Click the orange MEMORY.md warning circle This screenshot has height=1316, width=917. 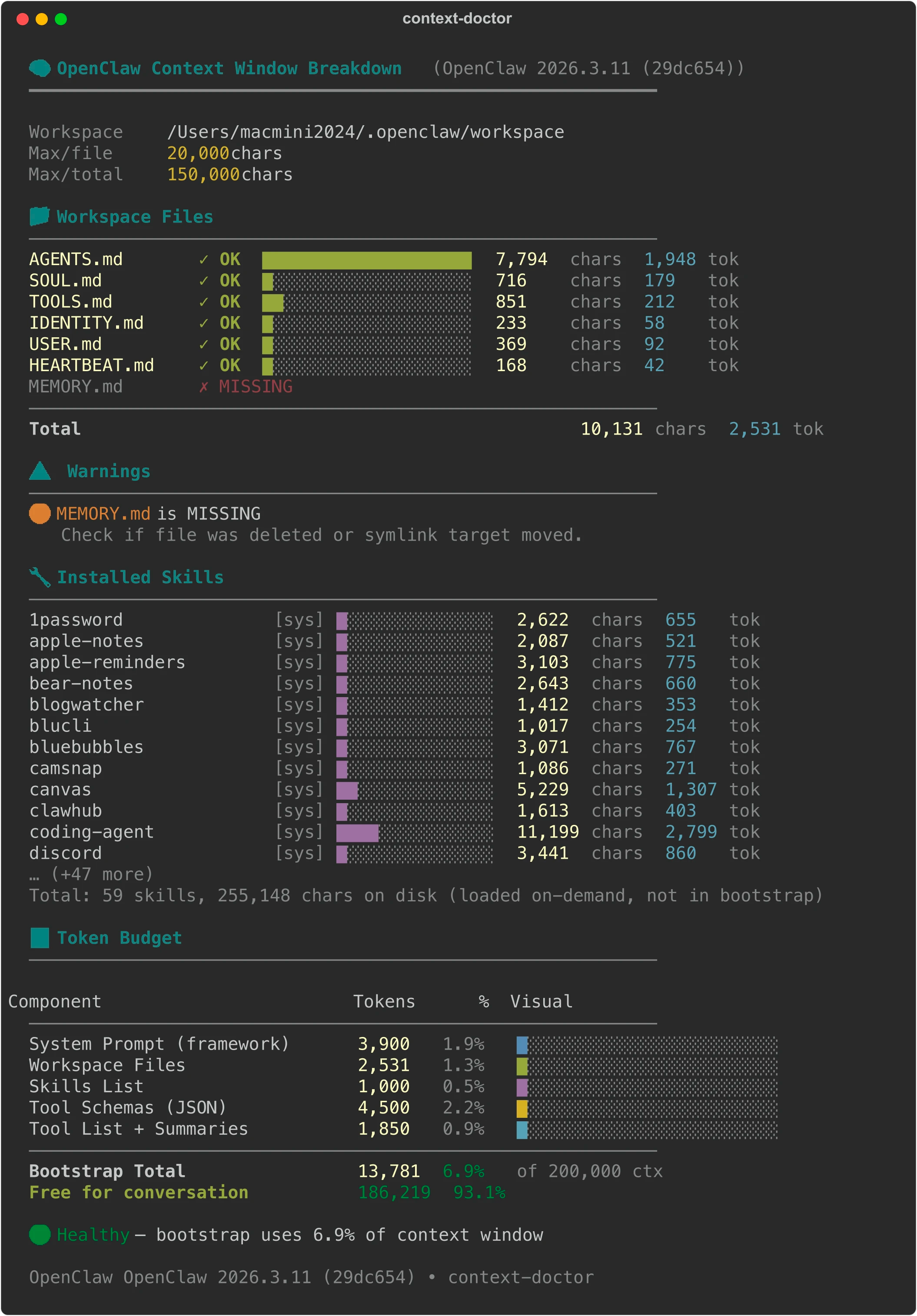click(40, 514)
